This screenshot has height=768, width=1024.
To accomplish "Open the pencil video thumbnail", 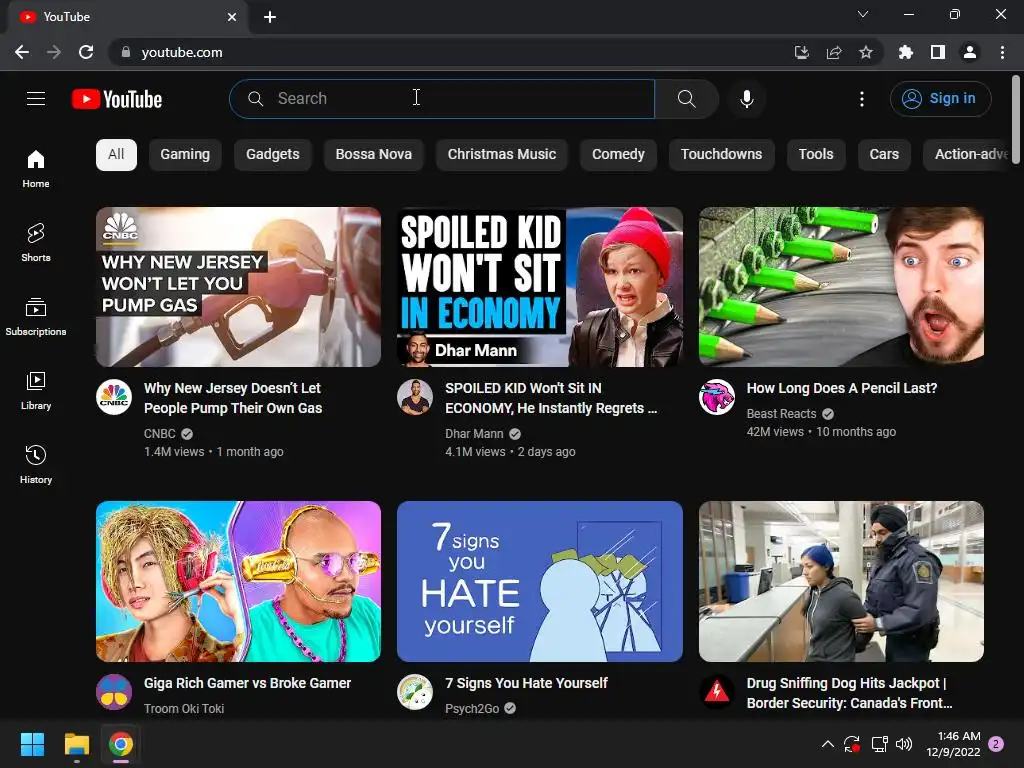I will [x=841, y=287].
